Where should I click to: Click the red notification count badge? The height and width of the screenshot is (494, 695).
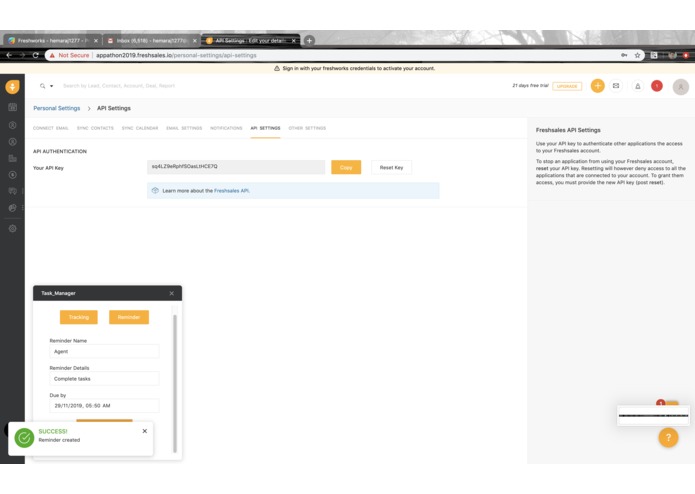[x=657, y=86]
